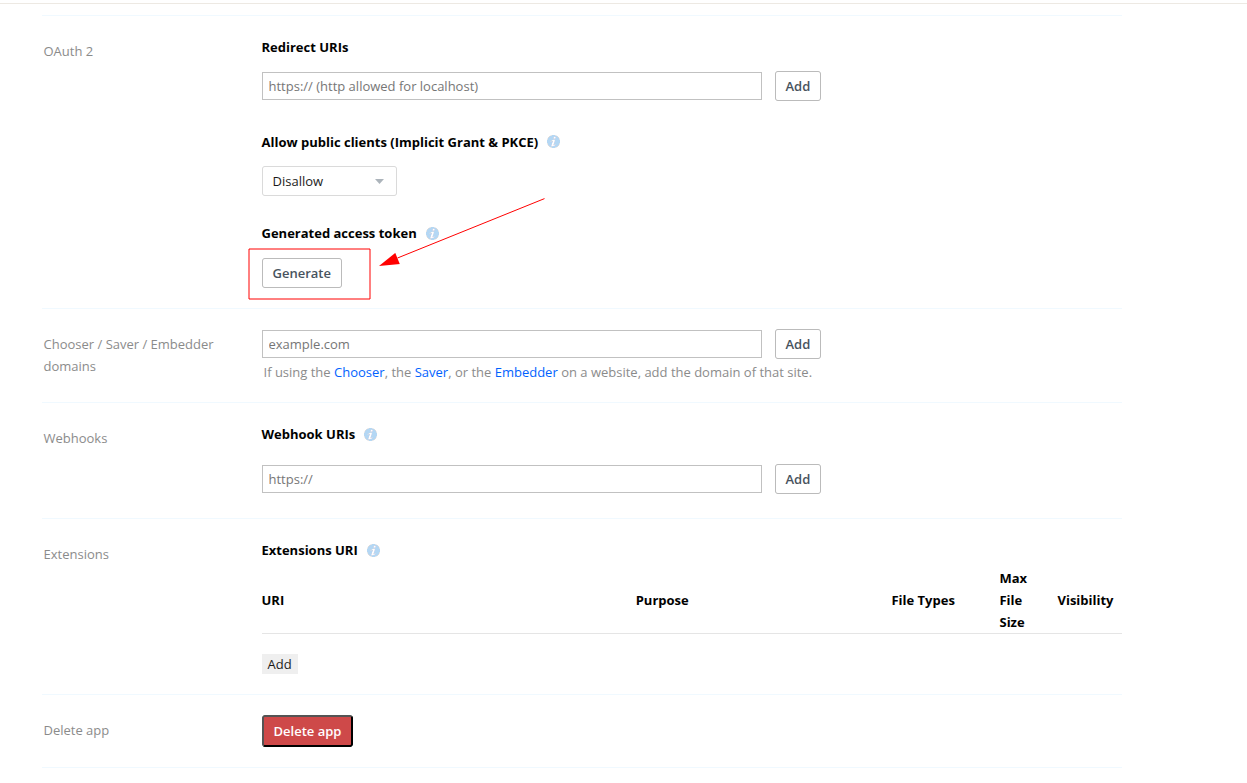This screenshot has width=1247, height=783.
Task: Click info icon next to Generated access token
Action: coord(432,233)
